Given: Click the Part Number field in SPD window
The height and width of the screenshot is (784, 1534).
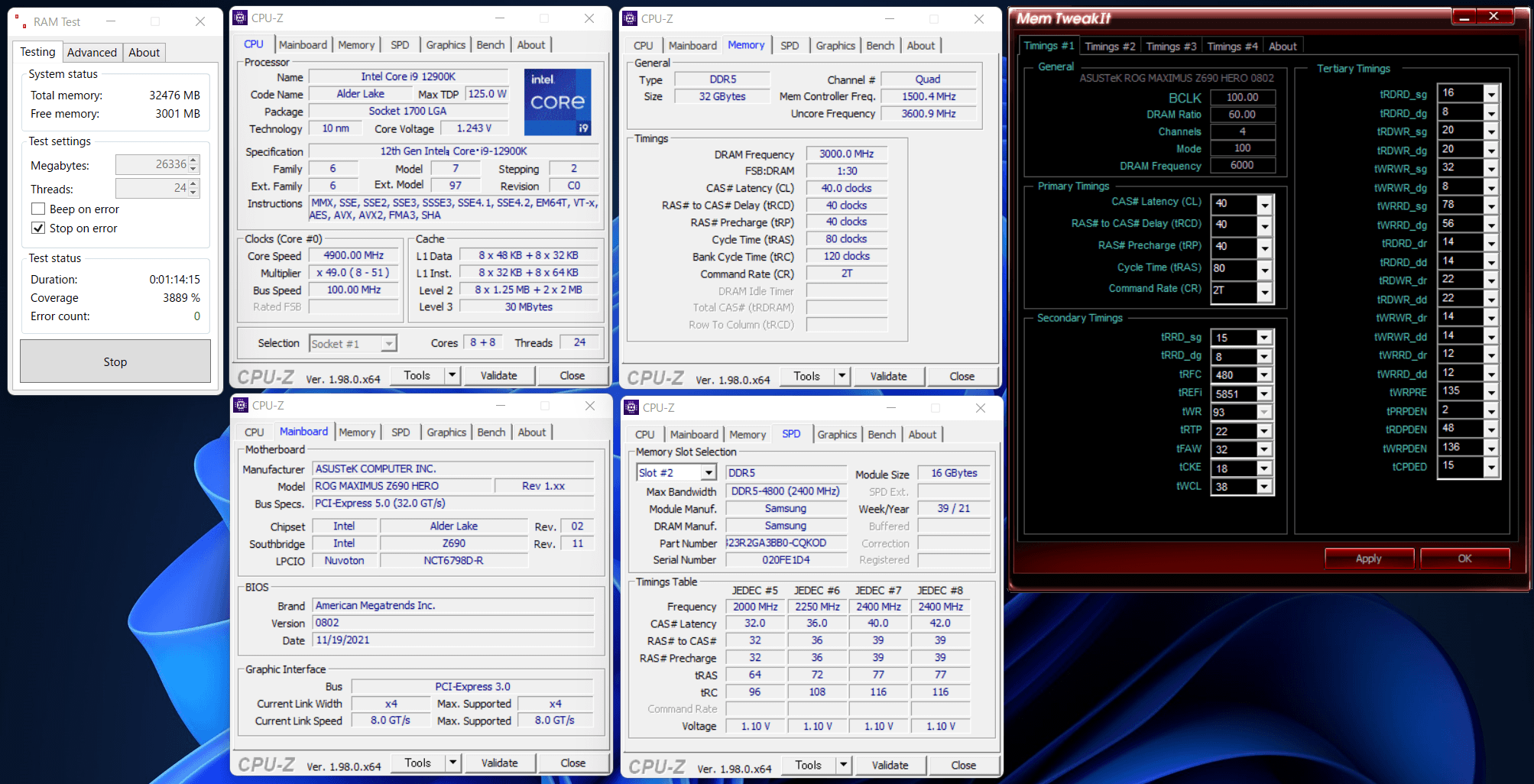Looking at the screenshot, I should tap(786, 543).
